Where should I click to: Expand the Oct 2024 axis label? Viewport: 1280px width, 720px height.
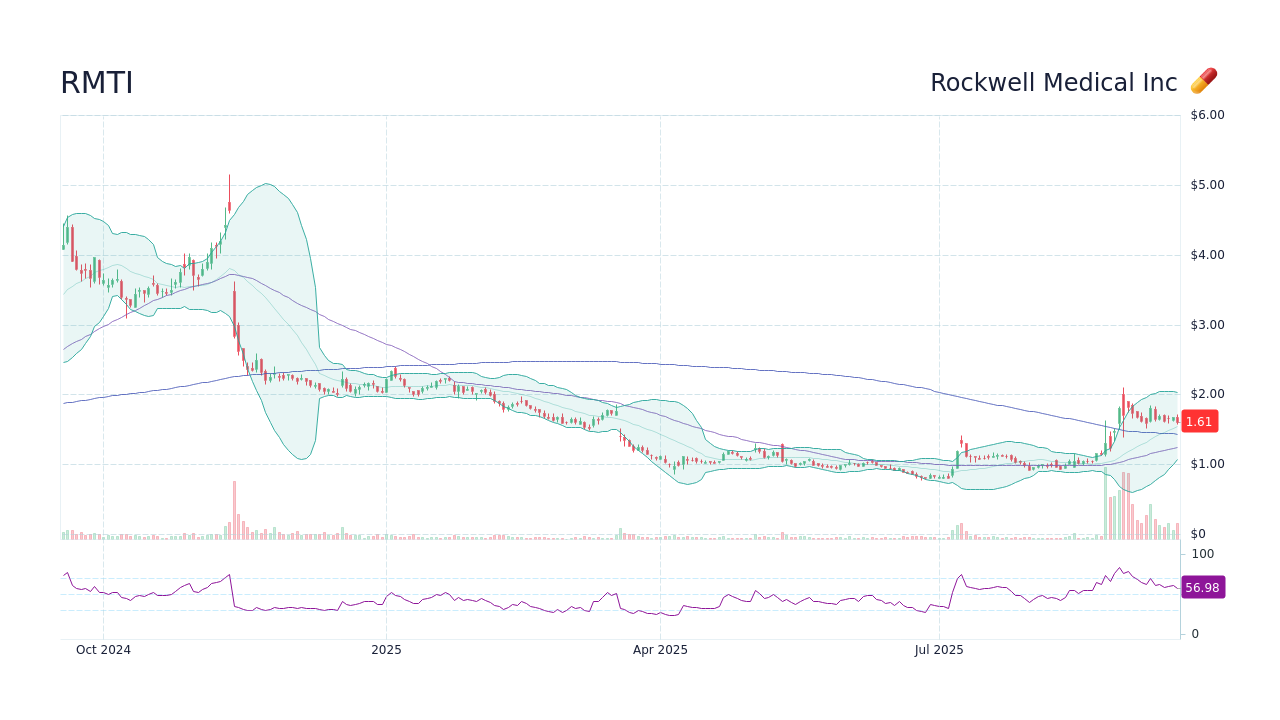point(103,649)
